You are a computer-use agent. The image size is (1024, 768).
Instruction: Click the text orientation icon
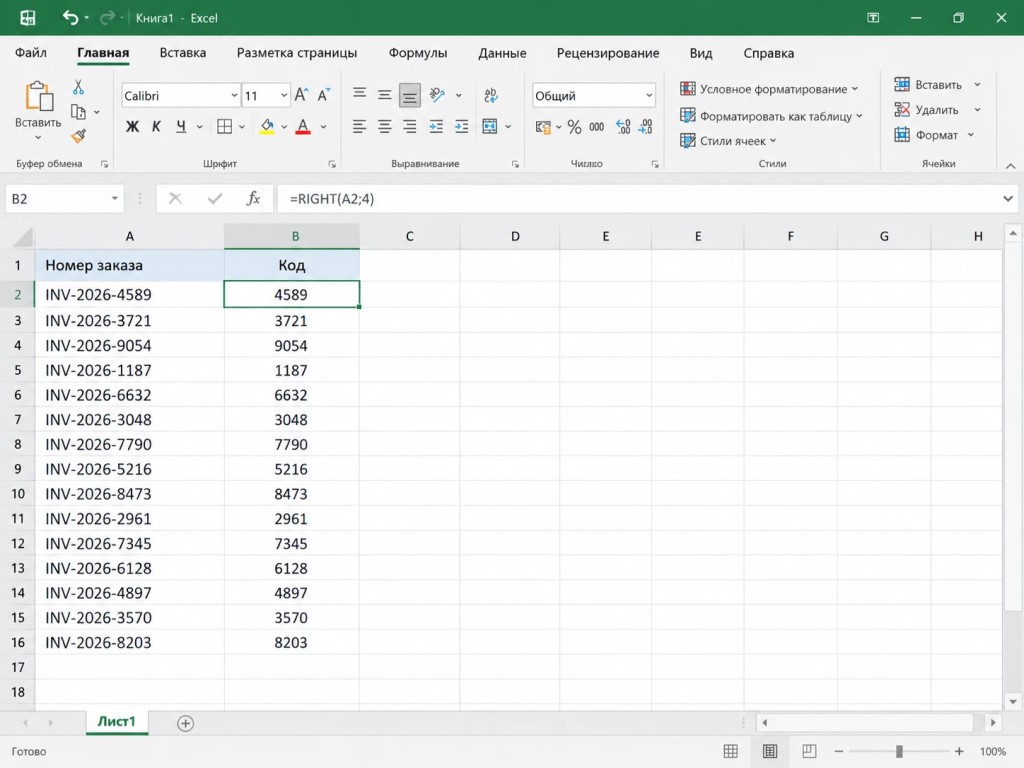pos(438,95)
